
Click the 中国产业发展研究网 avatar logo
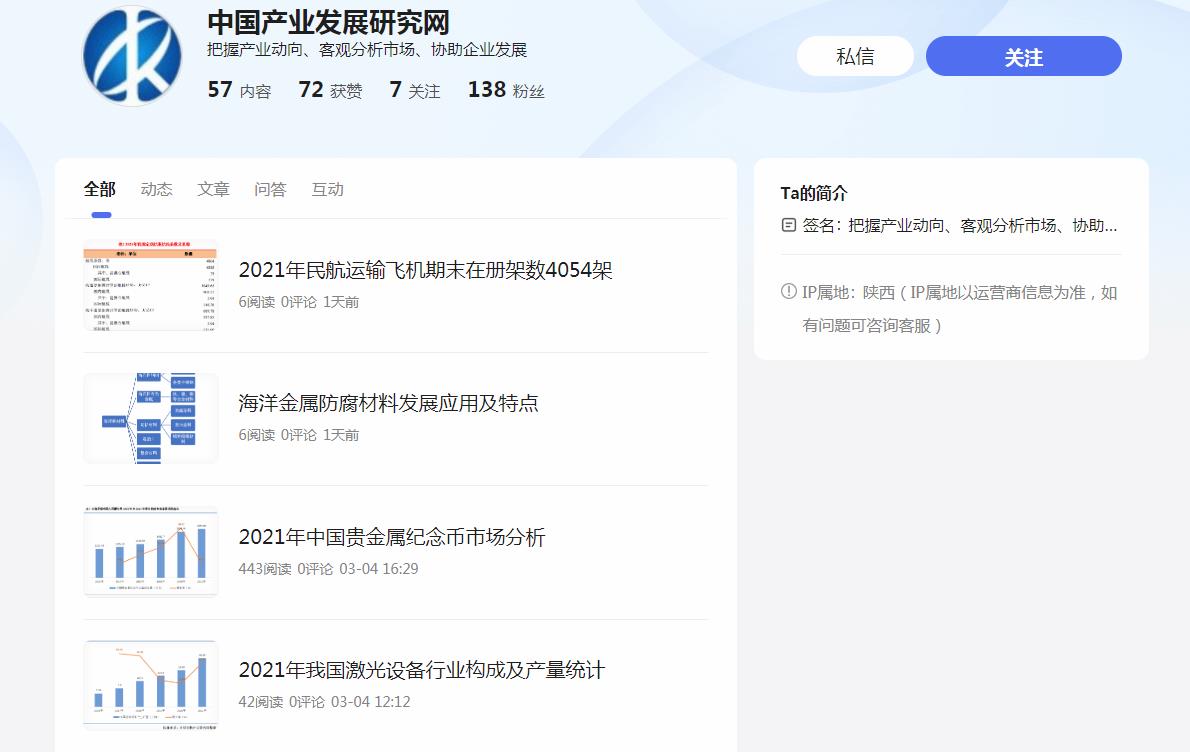(x=132, y=55)
